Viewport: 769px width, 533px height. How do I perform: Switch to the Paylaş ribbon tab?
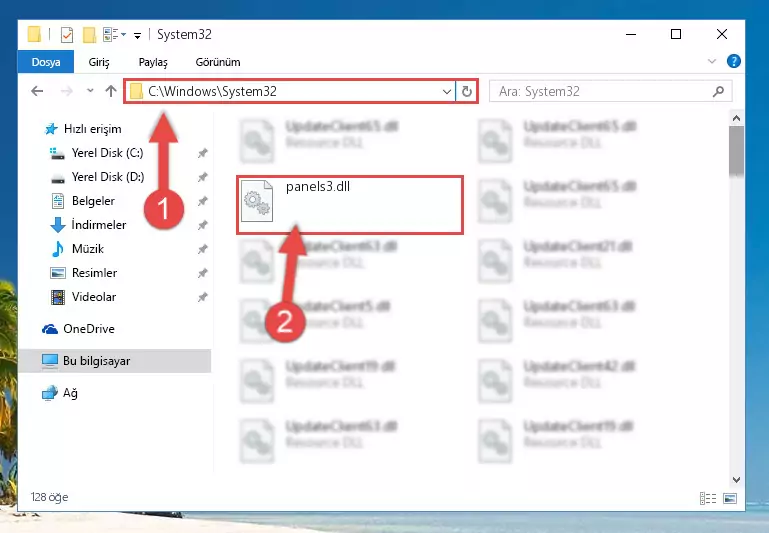(153, 62)
